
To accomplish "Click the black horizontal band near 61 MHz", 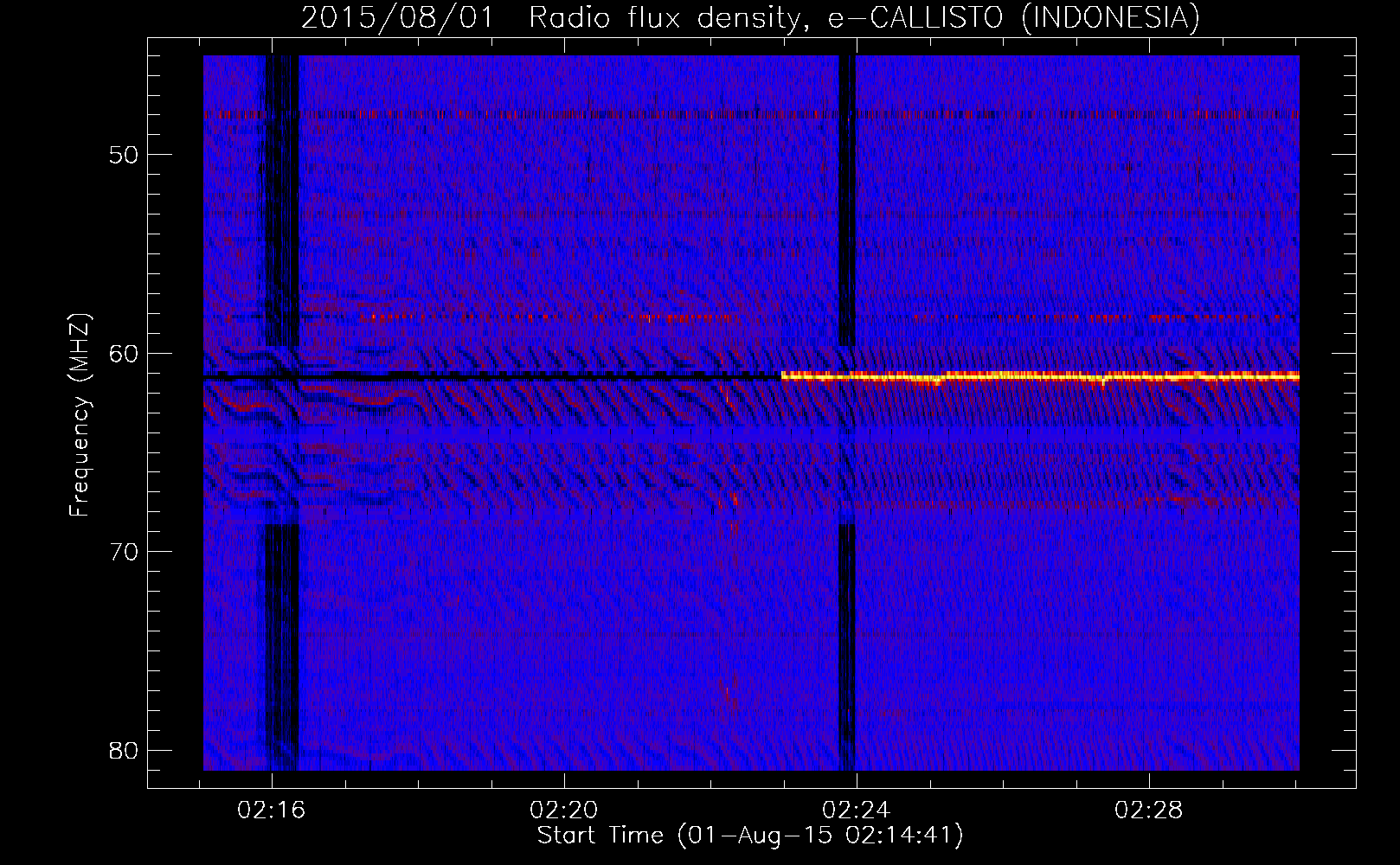I will point(492,376).
